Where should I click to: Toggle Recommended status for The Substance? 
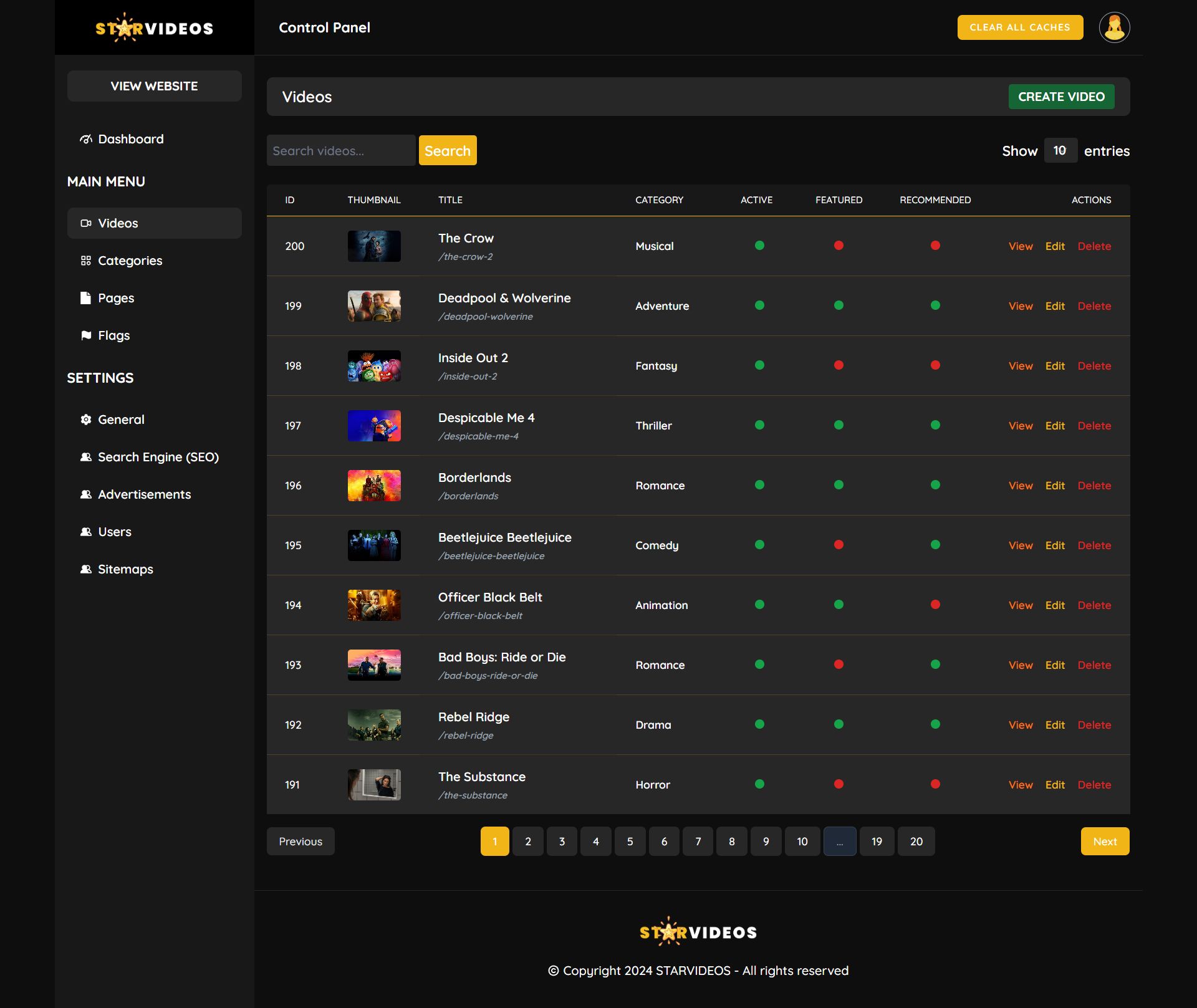(935, 784)
